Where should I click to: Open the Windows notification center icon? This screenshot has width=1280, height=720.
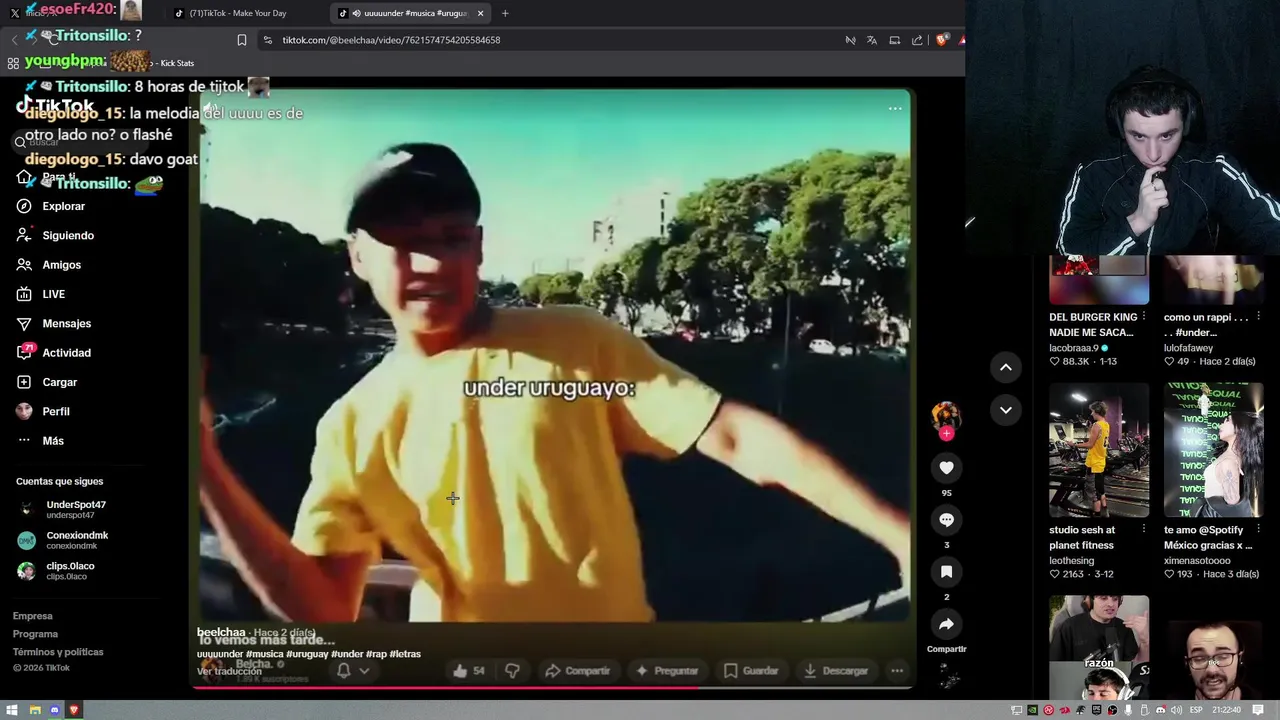(x=1258, y=710)
